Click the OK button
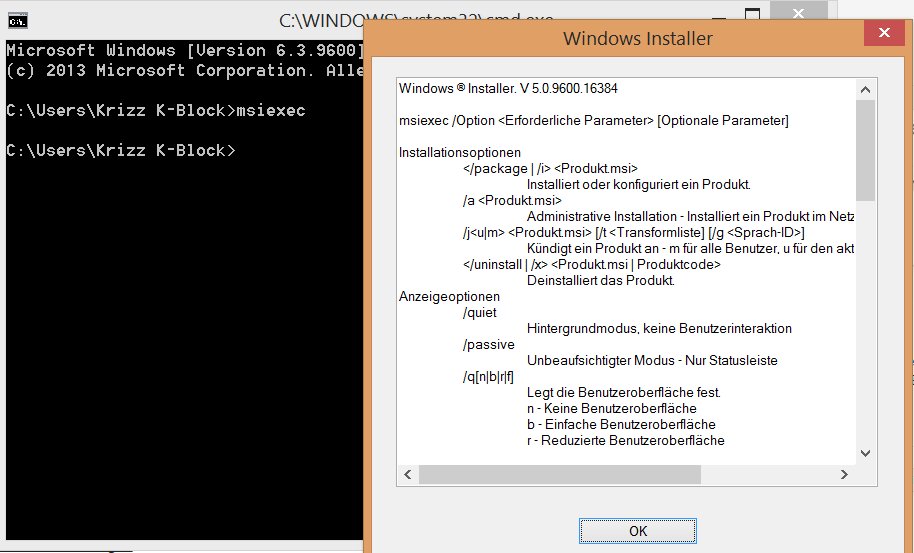 click(x=638, y=531)
